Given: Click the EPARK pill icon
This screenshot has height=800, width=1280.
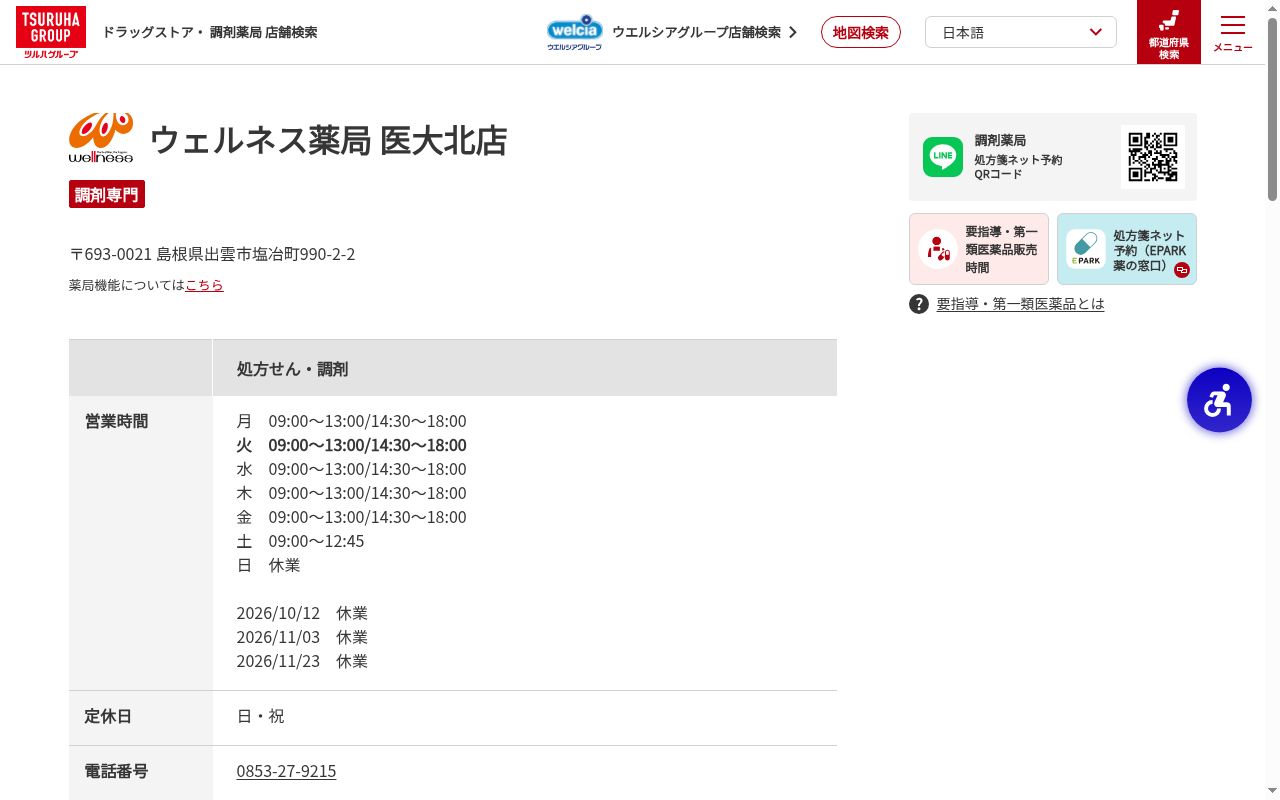Looking at the screenshot, I should pos(1085,249).
